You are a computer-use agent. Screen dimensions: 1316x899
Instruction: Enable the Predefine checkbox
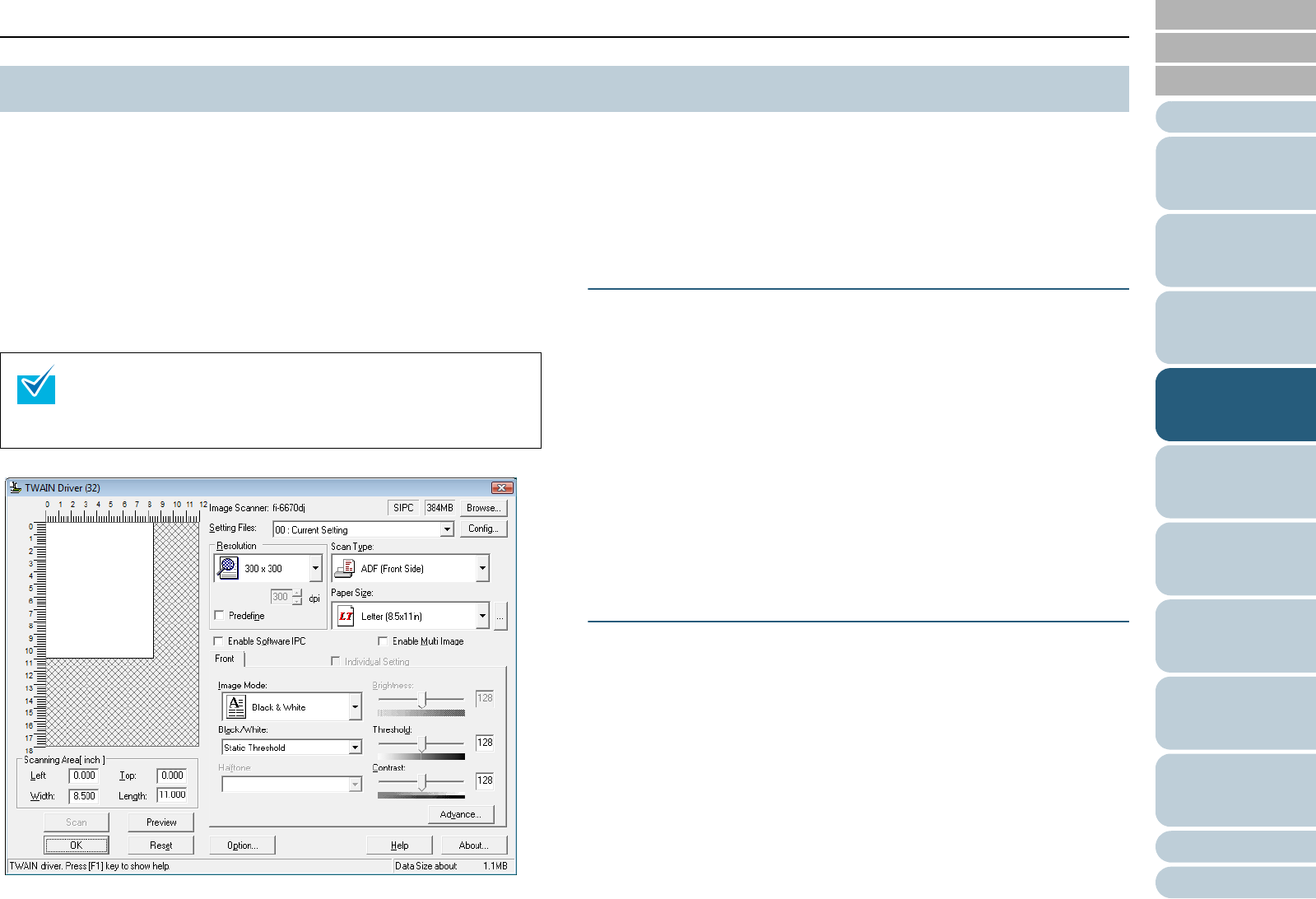coord(220,615)
